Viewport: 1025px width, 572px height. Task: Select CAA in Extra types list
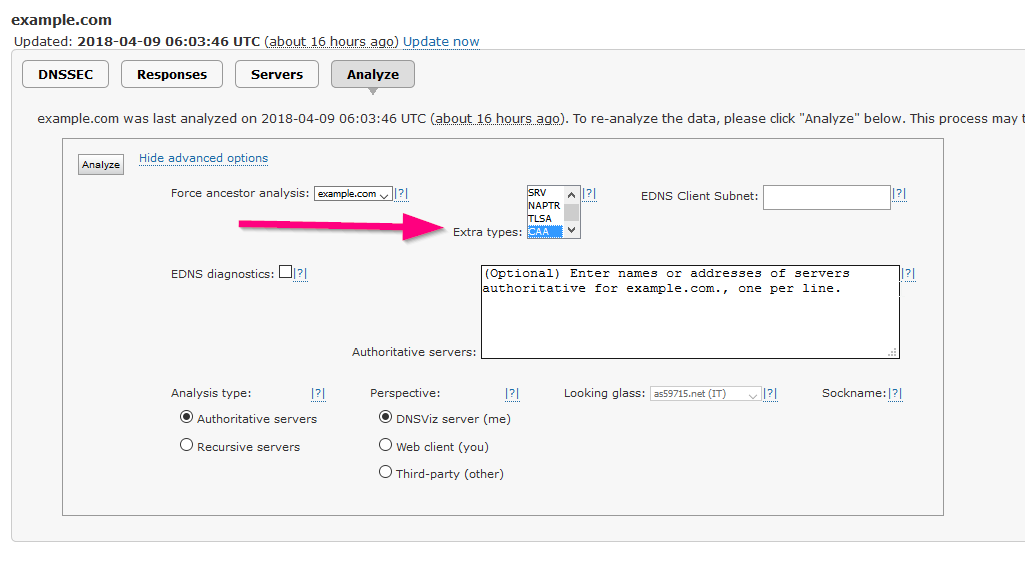545,231
